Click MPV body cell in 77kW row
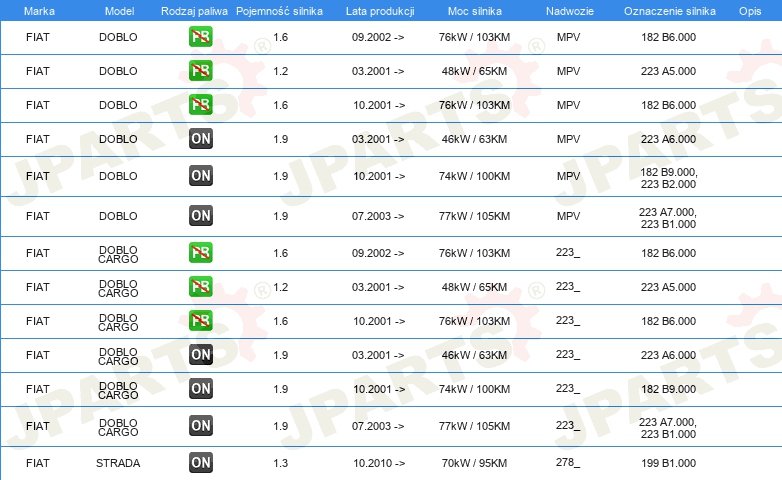Viewport: 782px width, 480px height. [569, 216]
